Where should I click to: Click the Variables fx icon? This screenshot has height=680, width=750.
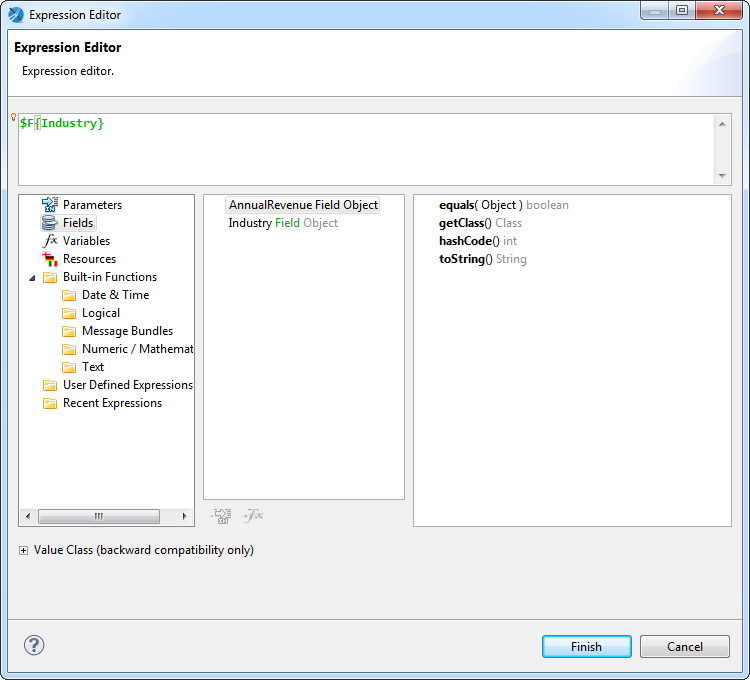coord(50,241)
